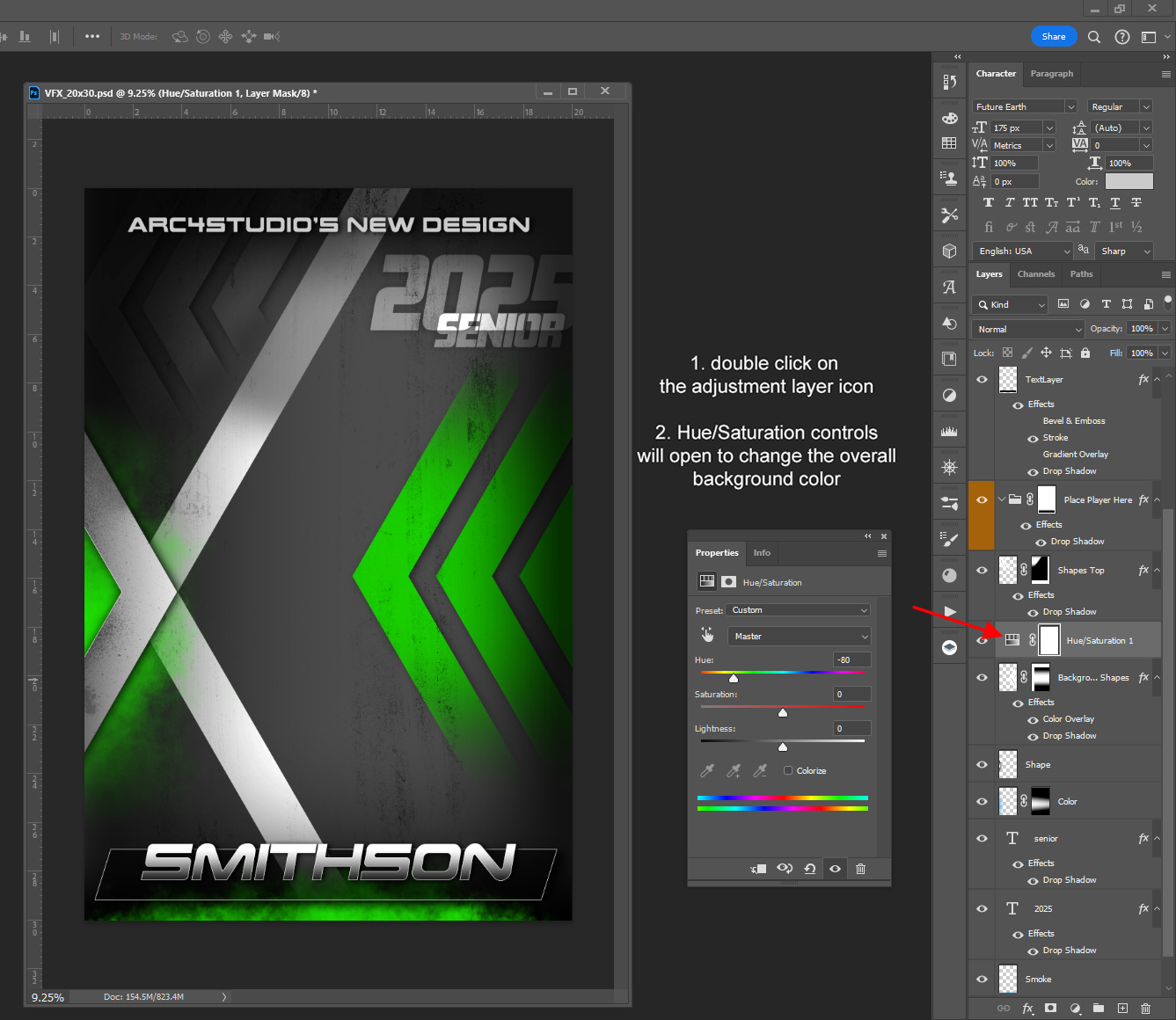Click the Share button
Image resolution: width=1176 pixels, height=1020 pixels.
[1053, 36]
